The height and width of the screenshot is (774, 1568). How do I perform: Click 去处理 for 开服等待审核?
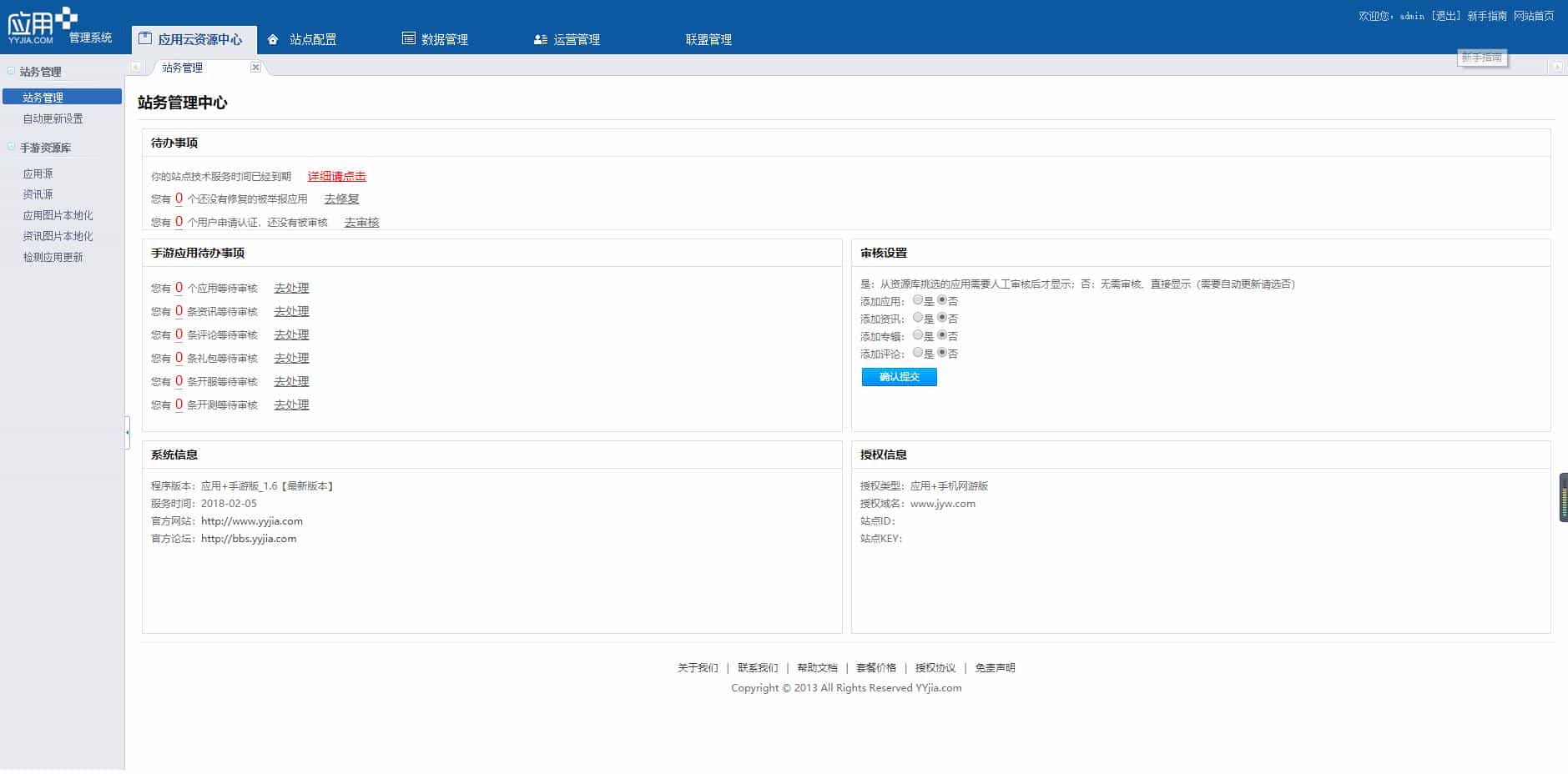point(291,381)
